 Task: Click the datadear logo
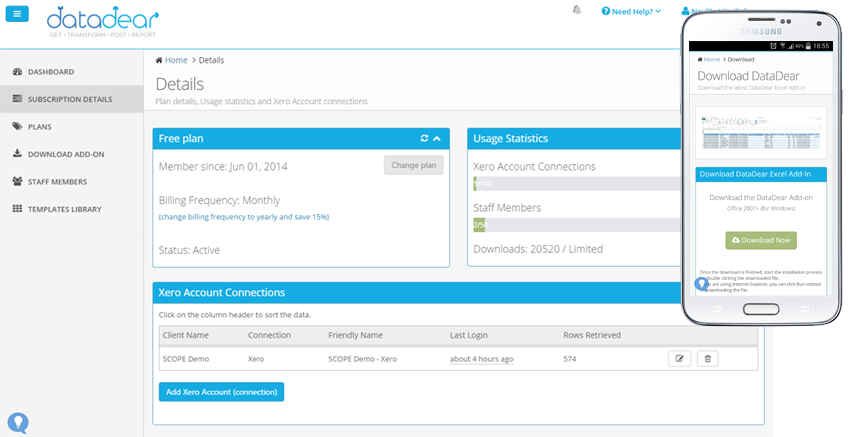[x=102, y=22]
